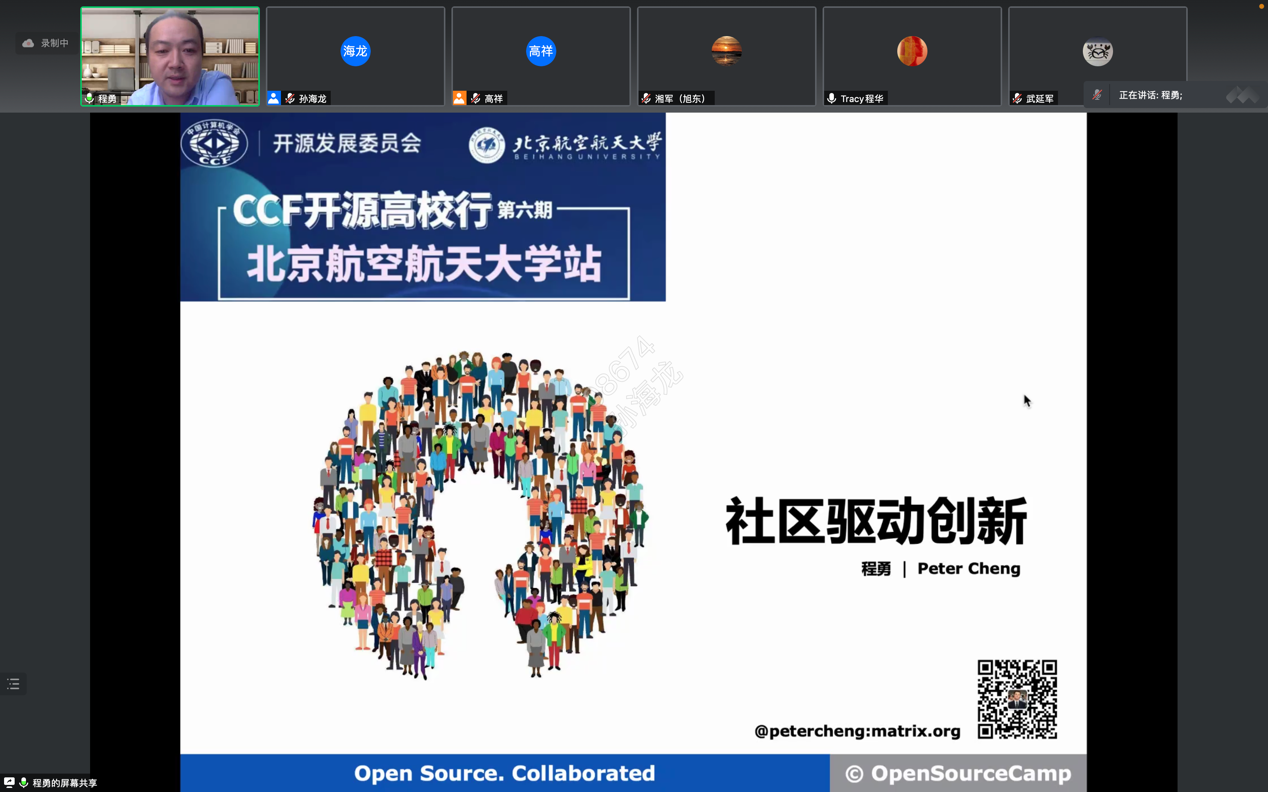Open 武延军's cat avatar tile
Image resolution: width=1268 pixels, height=792 pixels.
1097,51
